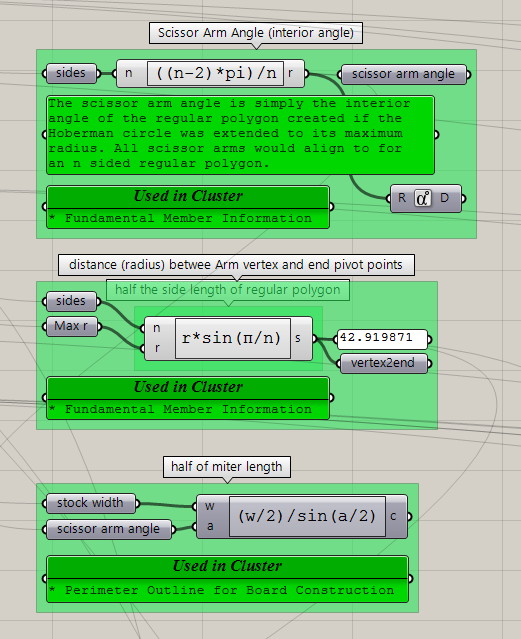
Task: Click input 'n' of the ((n-2)*pi)/n component
Action: point(128,73)
